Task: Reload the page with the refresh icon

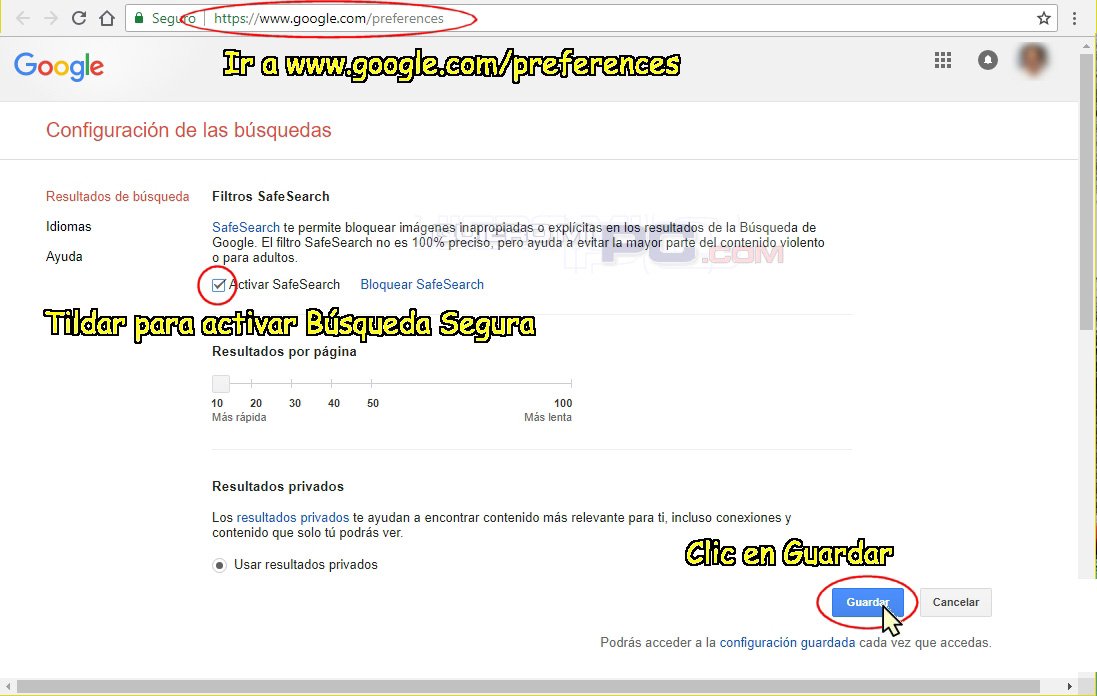Action: point(79,18)
